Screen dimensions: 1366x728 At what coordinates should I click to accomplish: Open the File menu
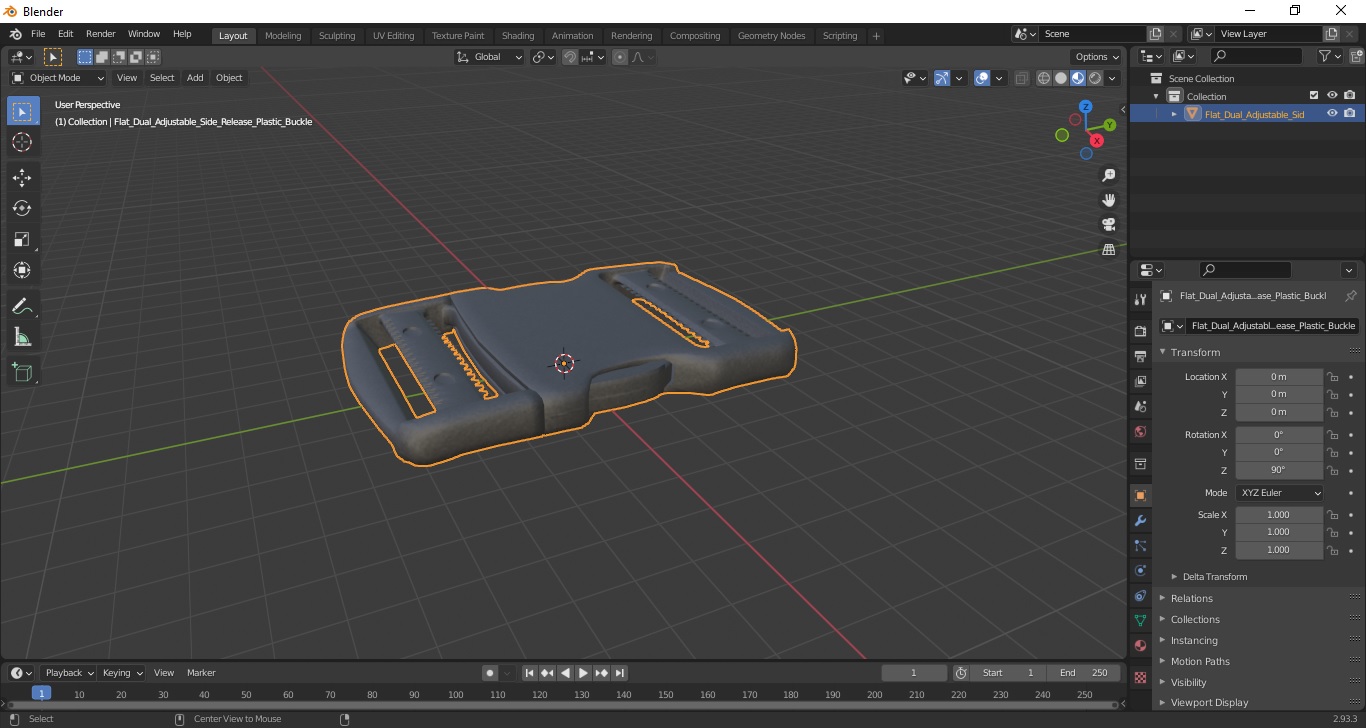[x=38, y=34]
